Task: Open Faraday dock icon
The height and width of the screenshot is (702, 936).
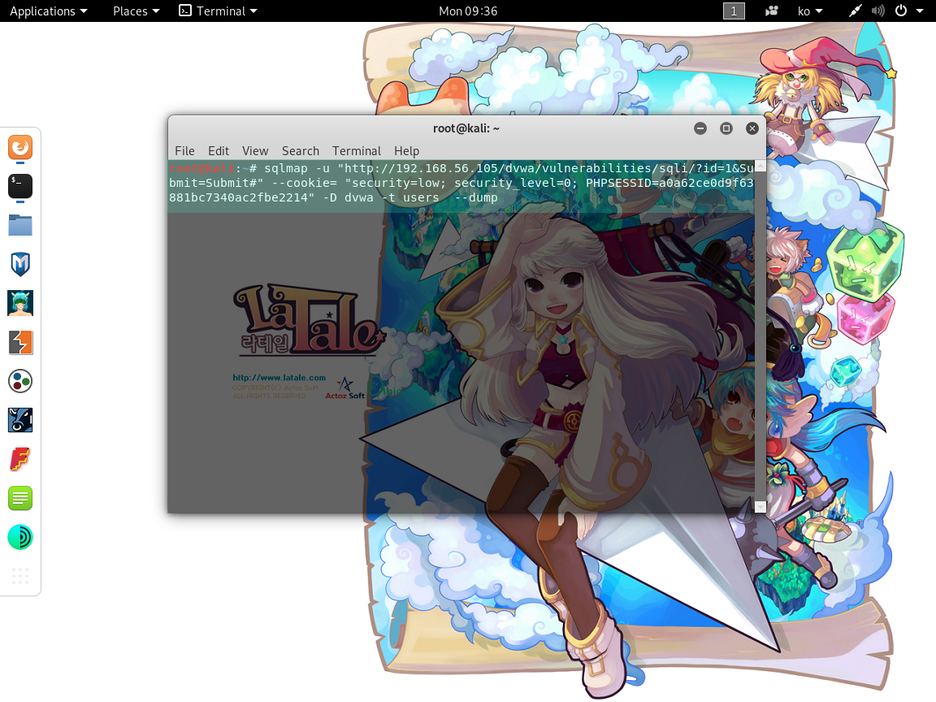Action: click(x=20, y=460)
